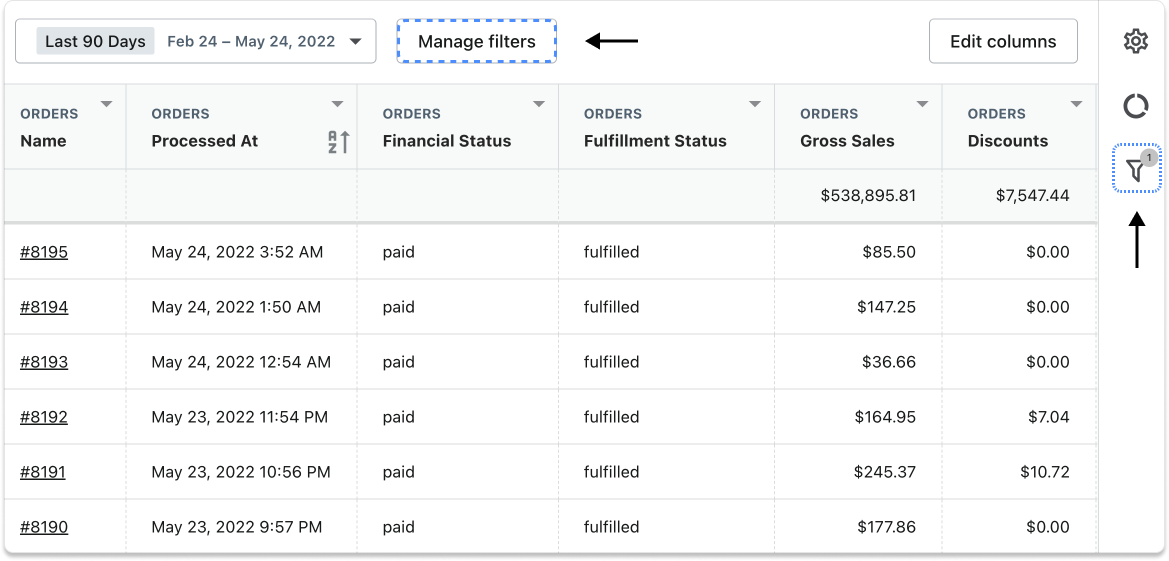Click the Edit columns button
This screenshot has height=561, width=1169.
pos(1002,42)
